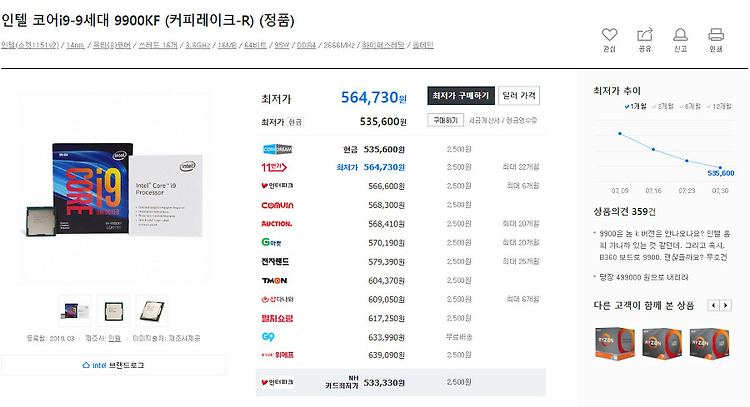
Task: Open the 샵다나와 seller logo
Action: tap(277, 299)
